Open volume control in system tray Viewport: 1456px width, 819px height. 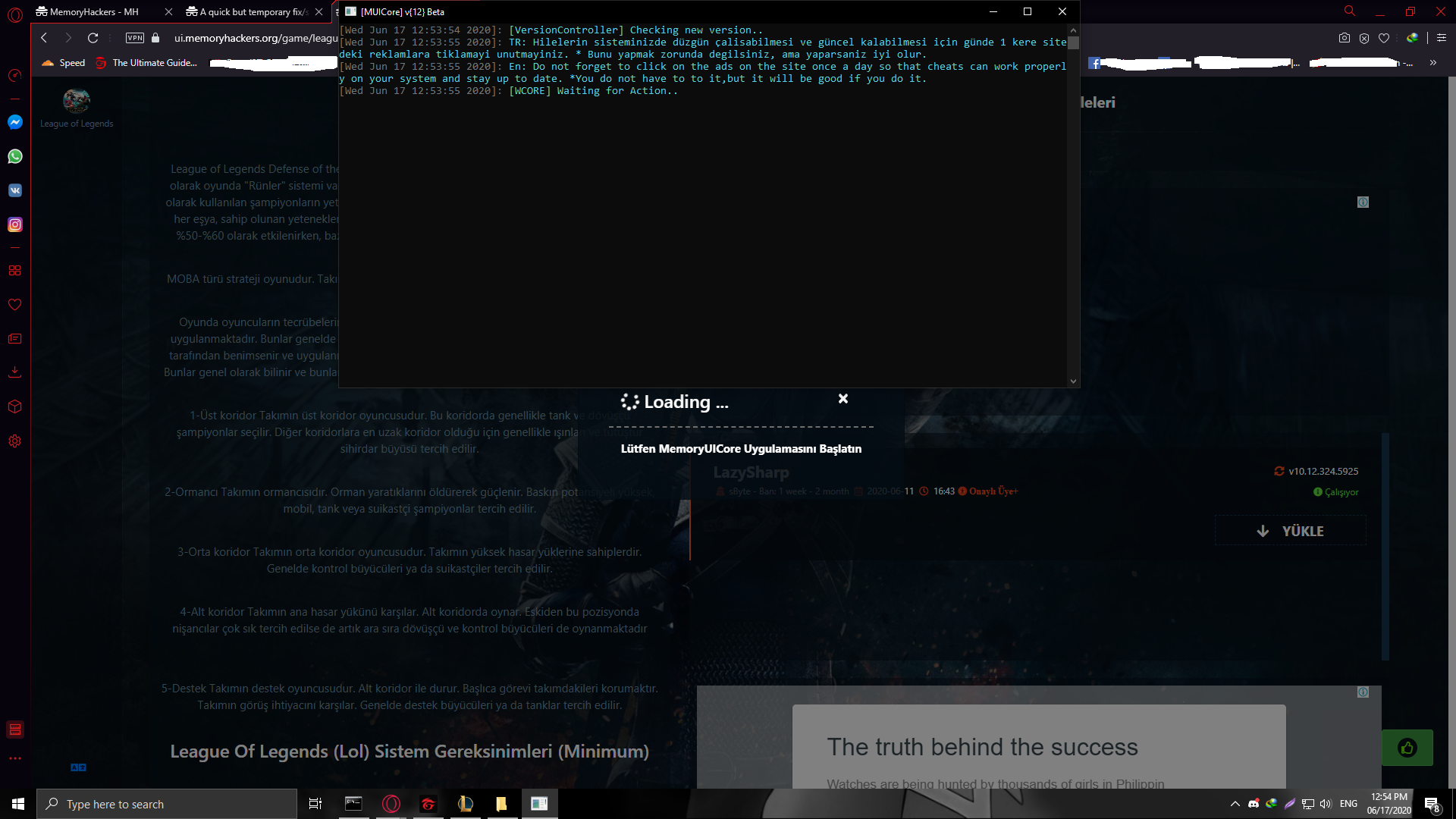[1326, 804]
